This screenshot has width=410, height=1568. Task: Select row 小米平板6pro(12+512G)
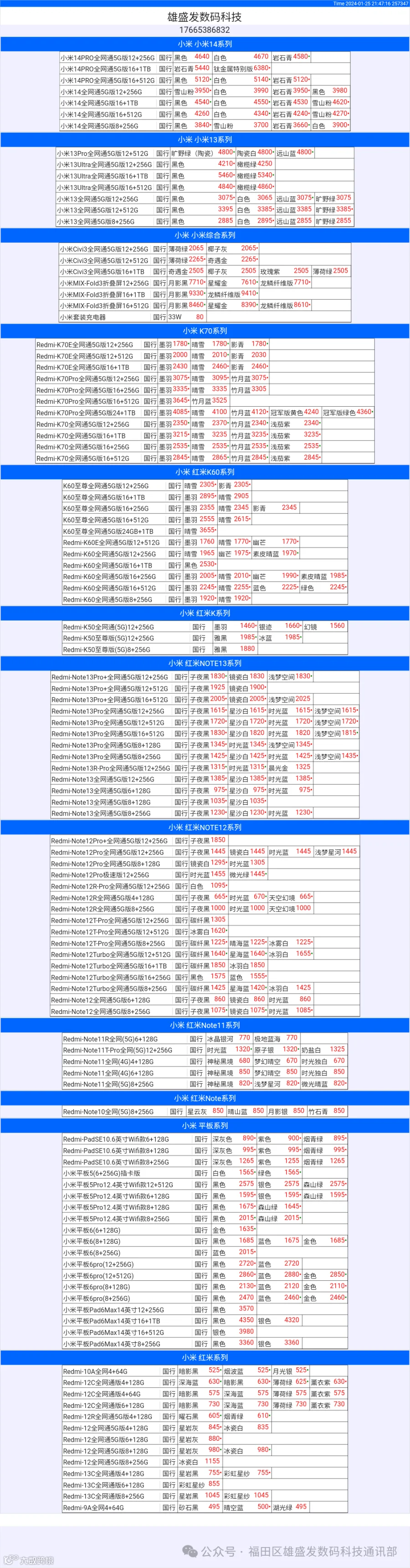pos(205,1275)
